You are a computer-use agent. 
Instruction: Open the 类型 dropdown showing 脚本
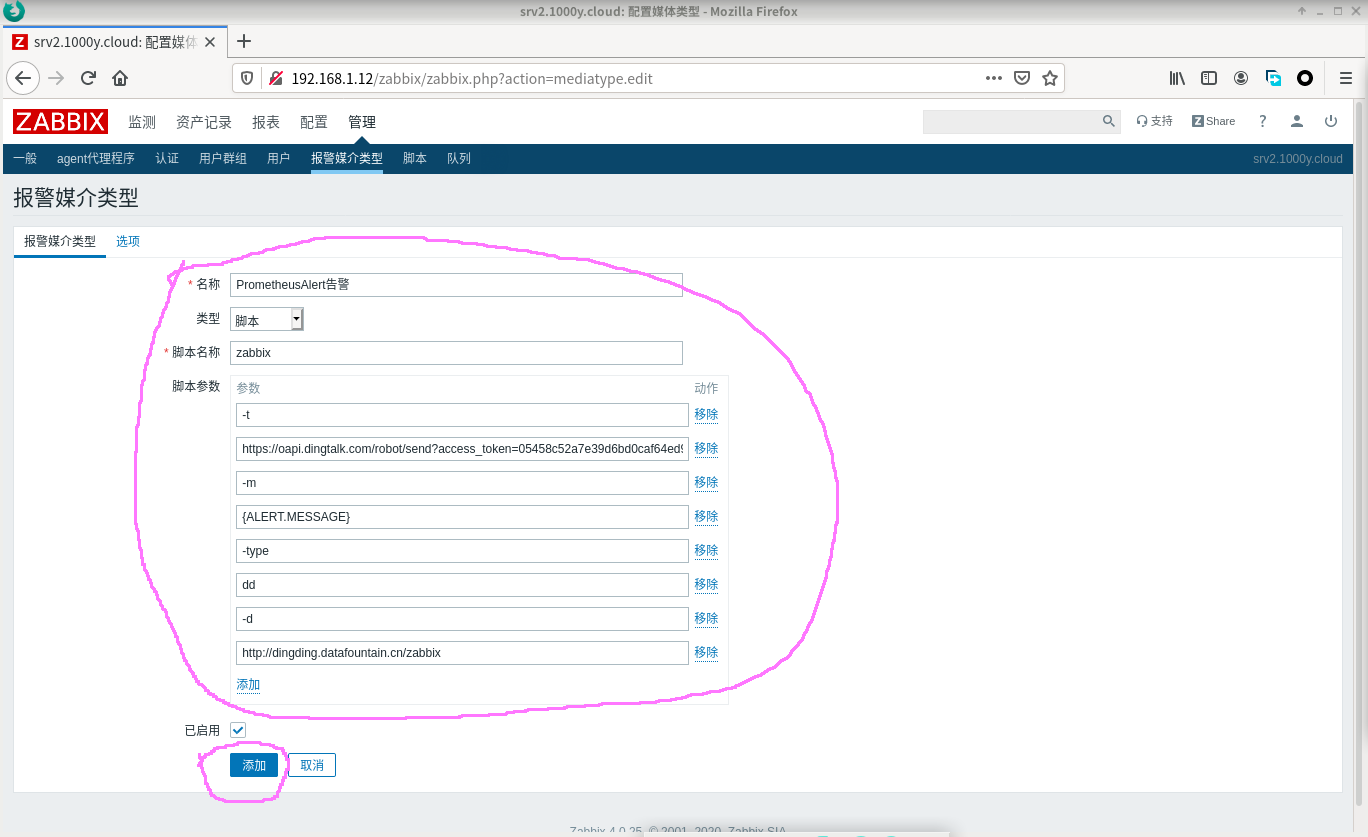(x=266, y=319)
